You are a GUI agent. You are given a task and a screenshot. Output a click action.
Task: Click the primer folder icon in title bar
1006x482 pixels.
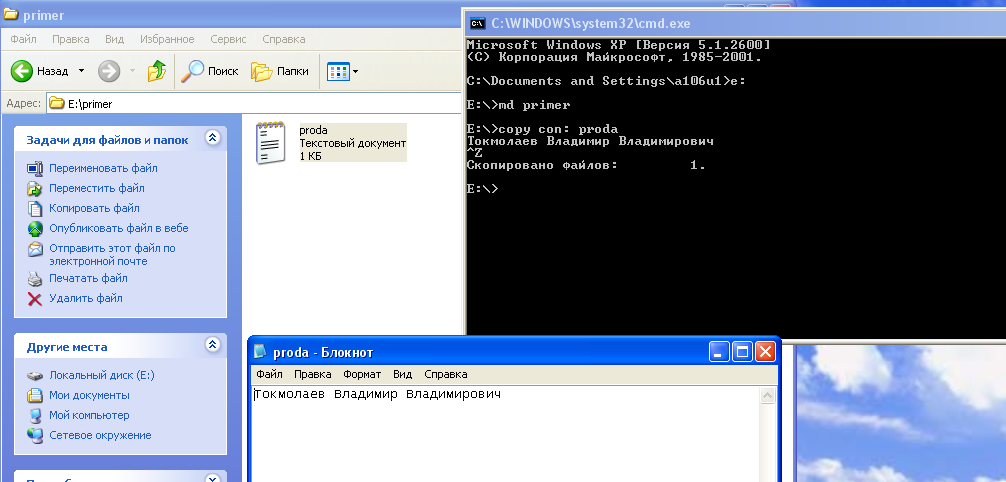[11, 15]
